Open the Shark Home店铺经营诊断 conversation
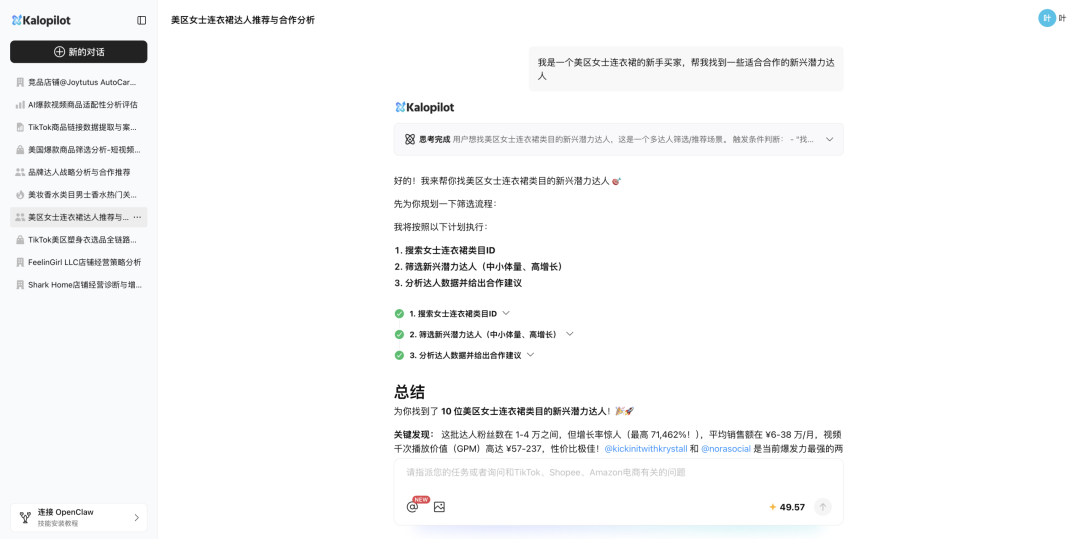 pos(79,284)
